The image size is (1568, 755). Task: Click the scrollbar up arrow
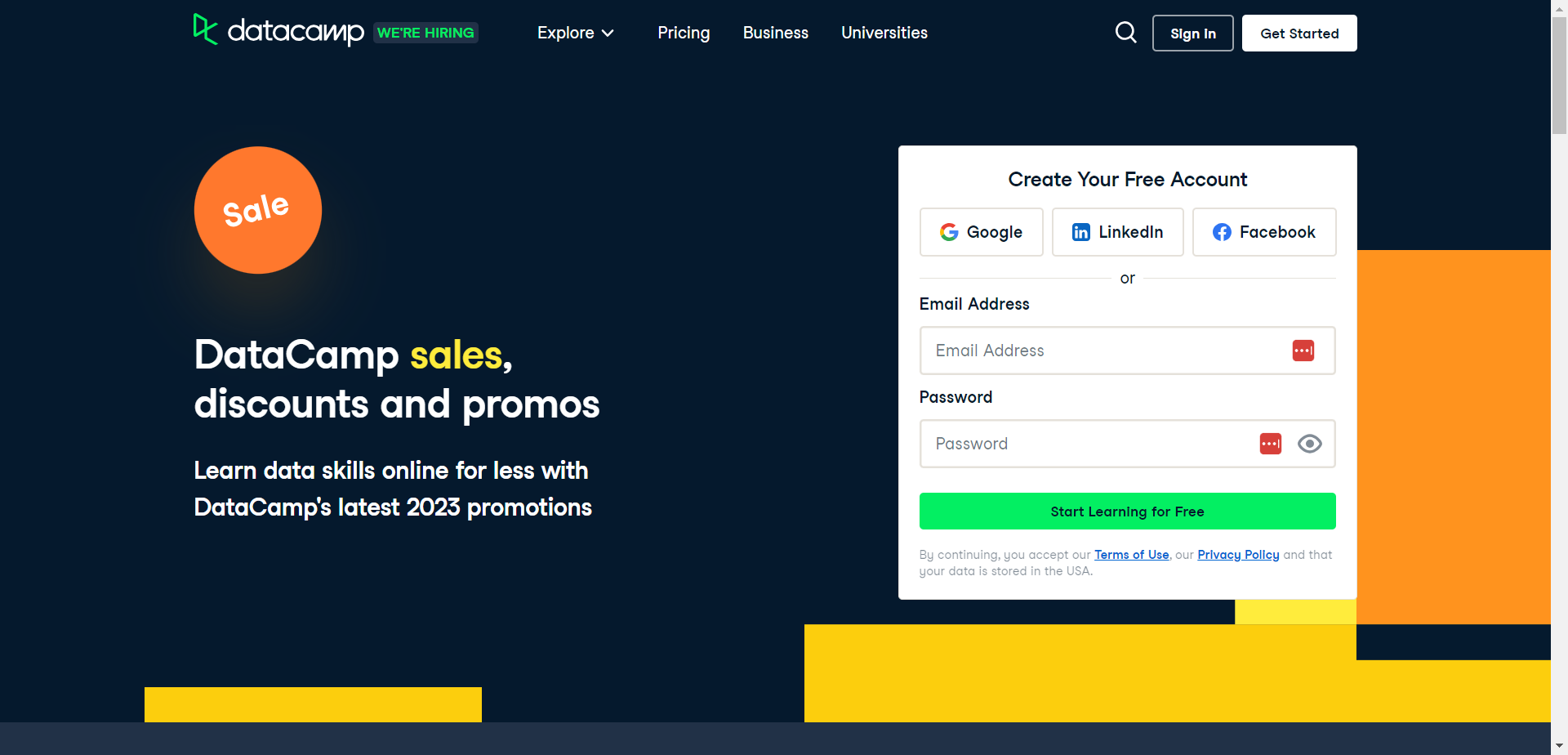pyautogui.click(x=1559, y=7)
